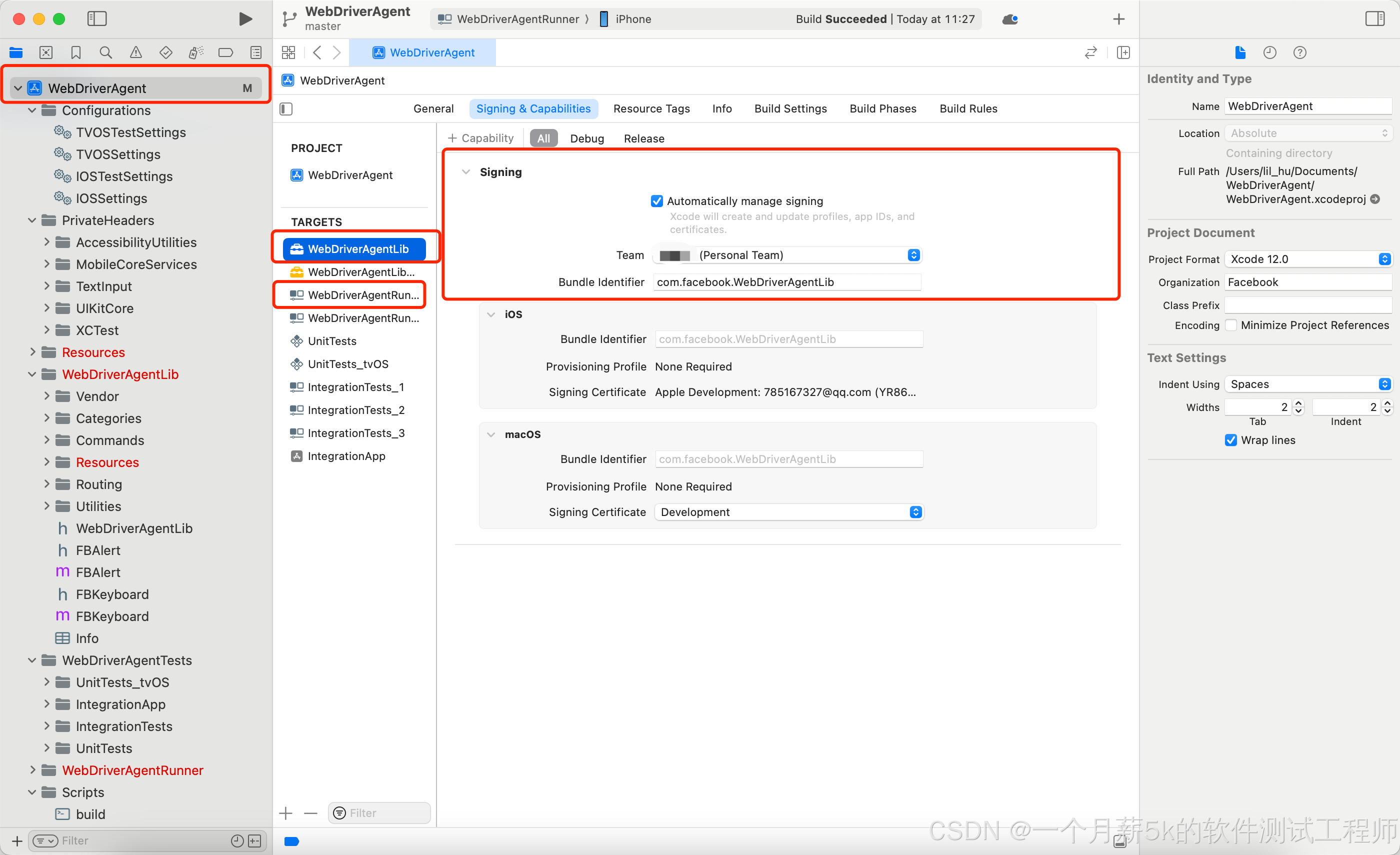Open the IOSSettings configuration file

(111, 198)
